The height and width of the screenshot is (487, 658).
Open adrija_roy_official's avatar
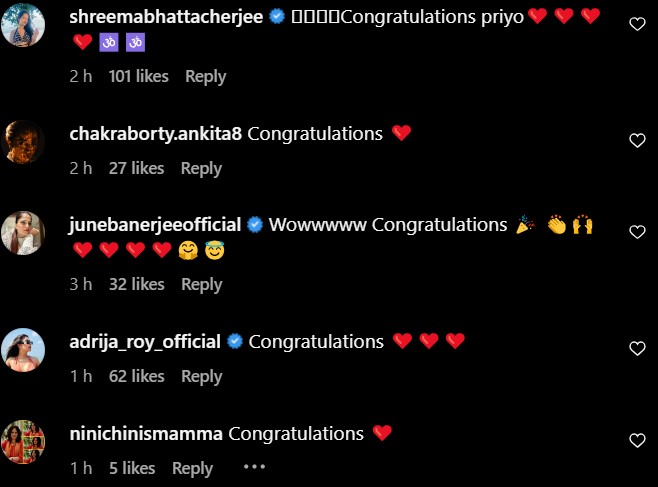23,350
